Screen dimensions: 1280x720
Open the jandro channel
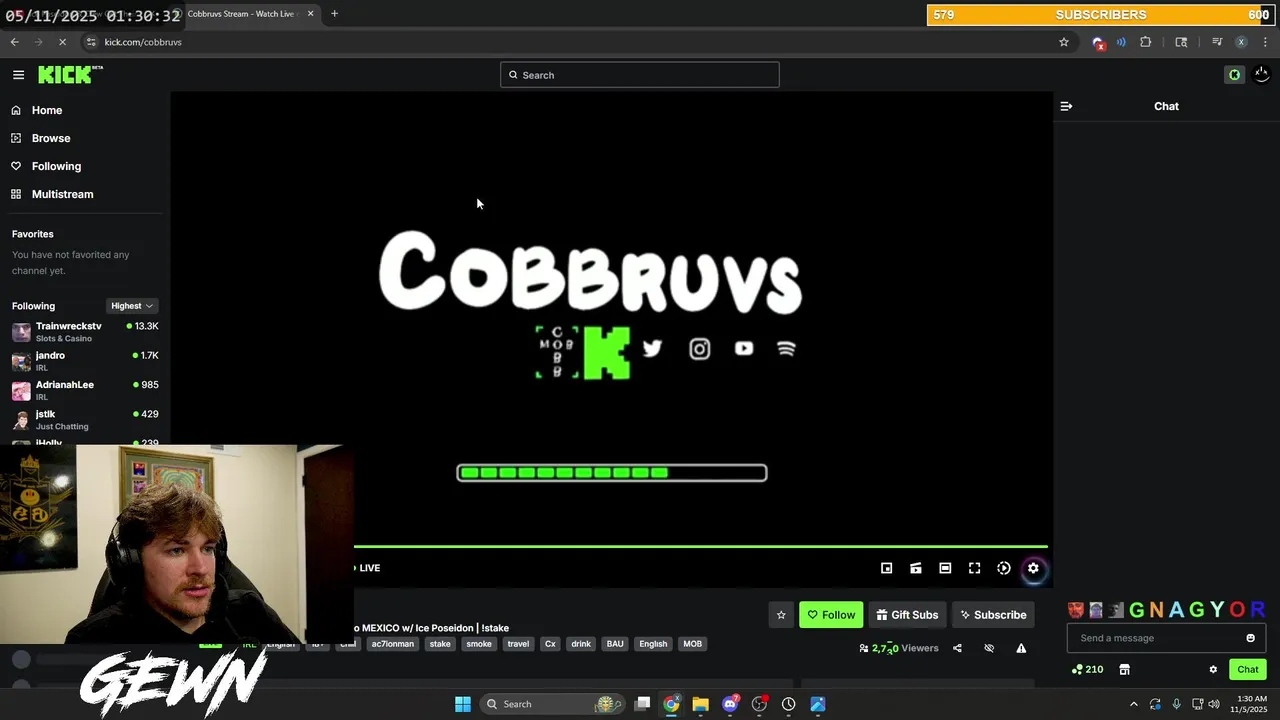point(85,361)
